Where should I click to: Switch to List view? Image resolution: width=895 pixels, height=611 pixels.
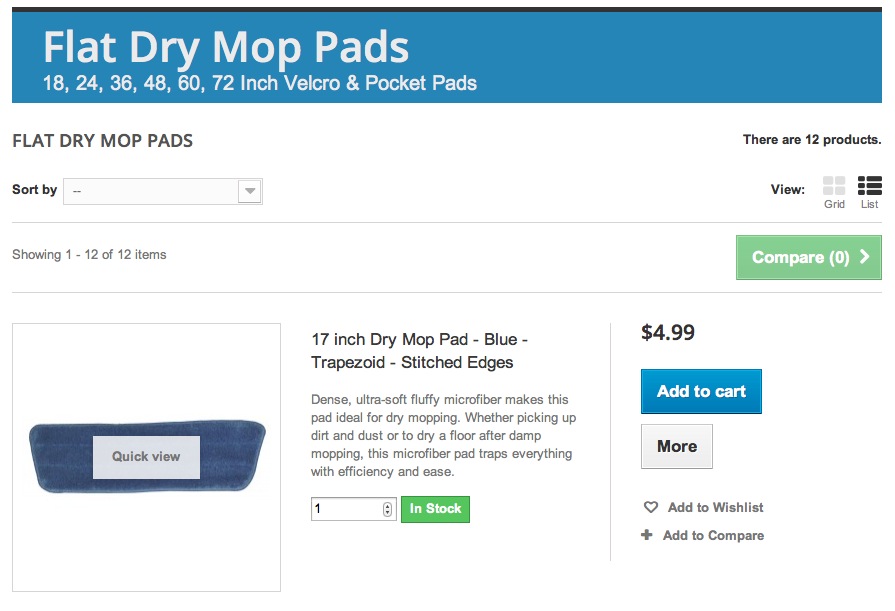pyautogui.click(x=869, y=186)
